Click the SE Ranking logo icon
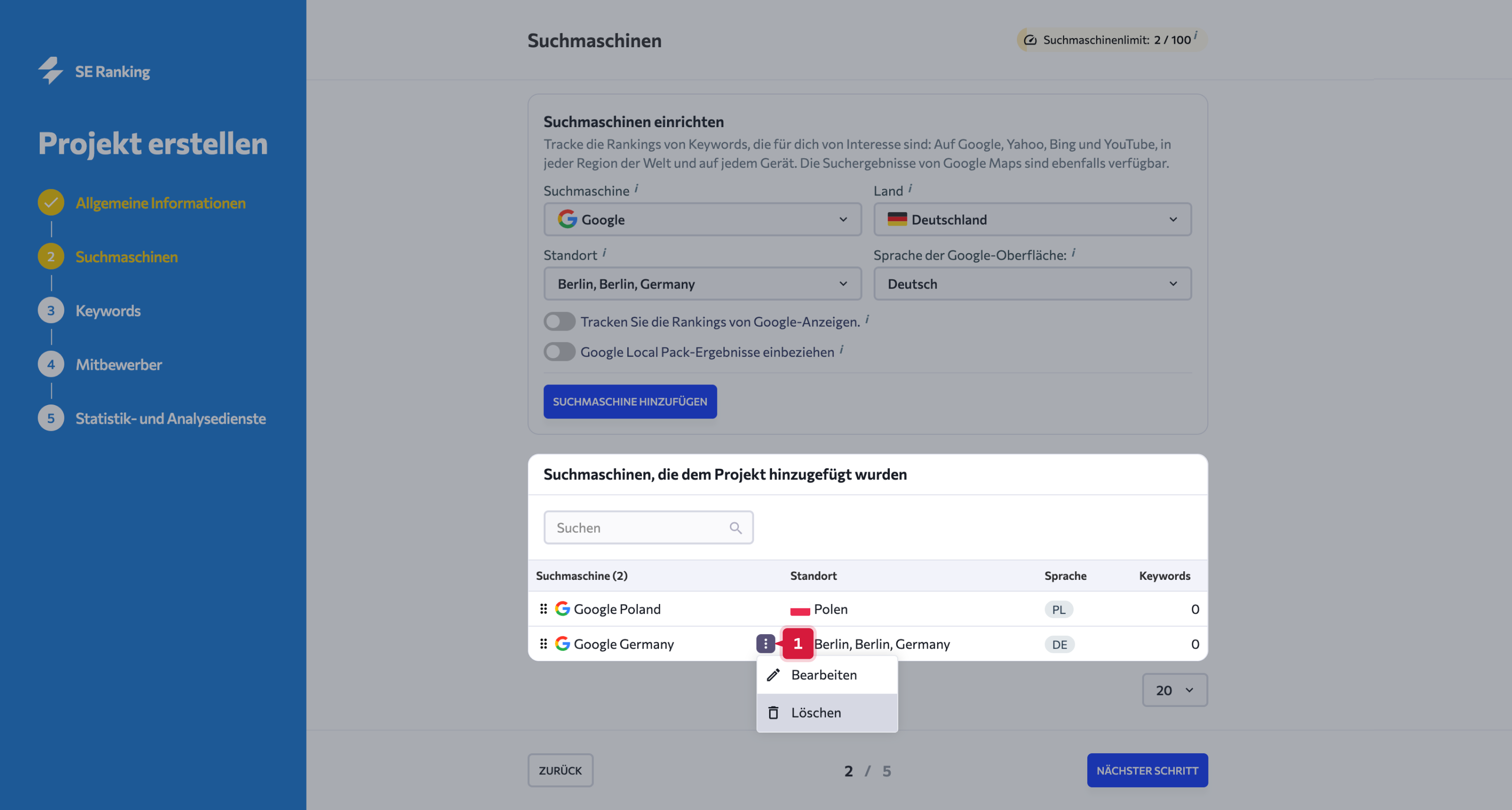 pos(50,70)
